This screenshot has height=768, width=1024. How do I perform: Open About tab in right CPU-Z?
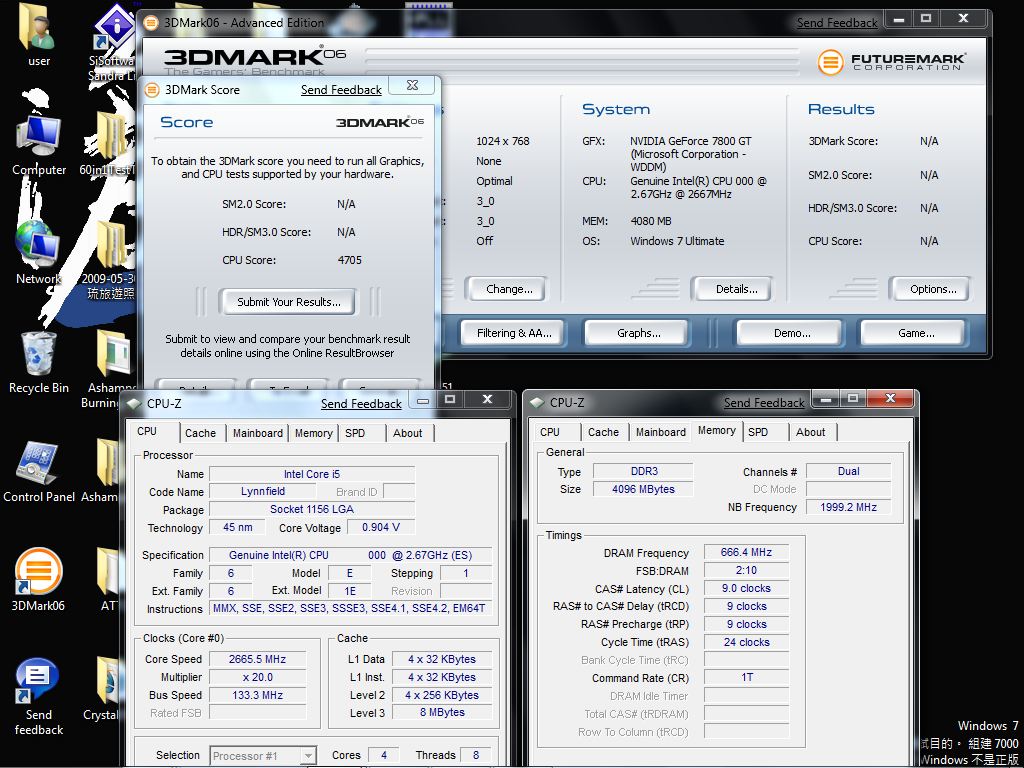tap(810, 432)
